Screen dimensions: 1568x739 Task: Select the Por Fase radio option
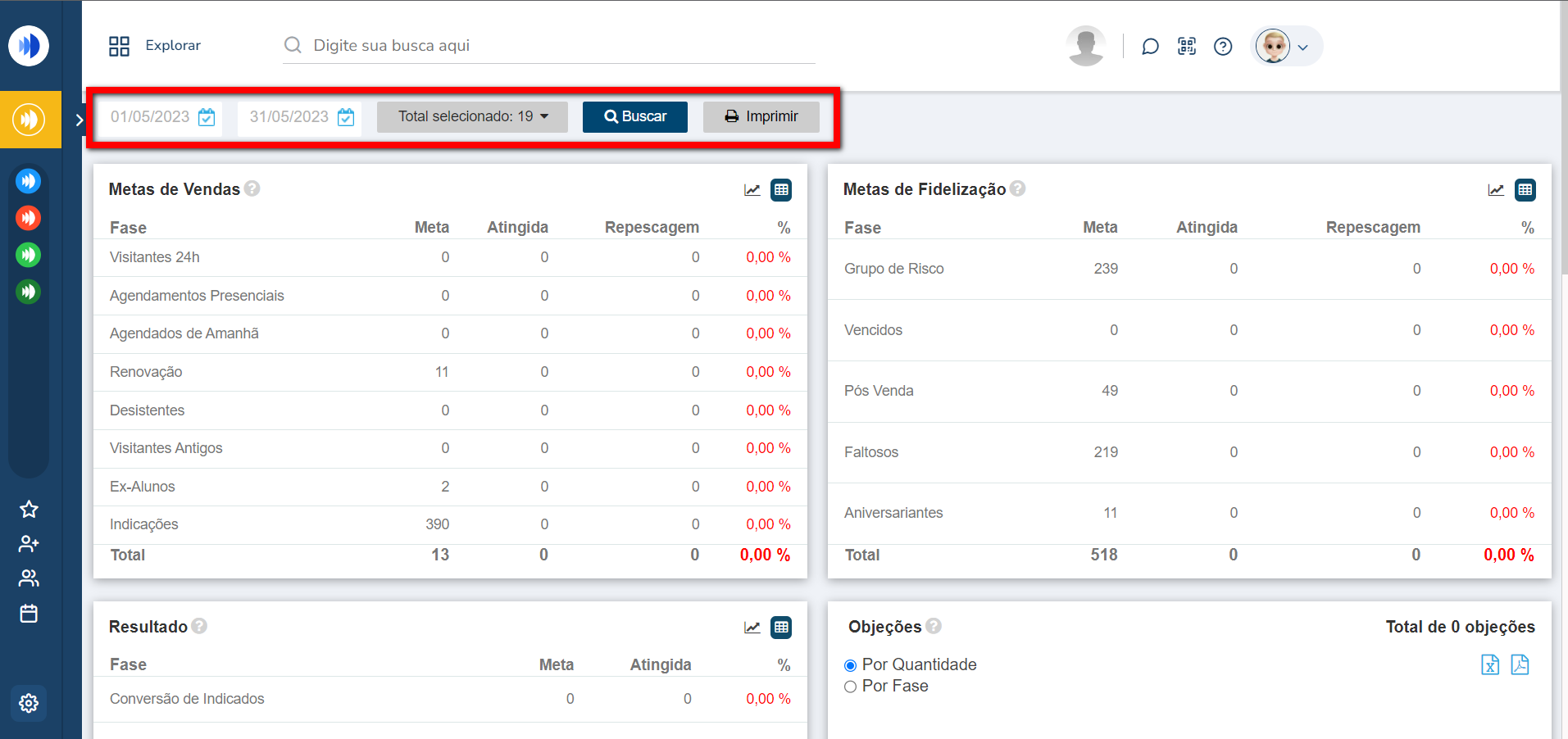pyautogui.click(x=850, y=687)
